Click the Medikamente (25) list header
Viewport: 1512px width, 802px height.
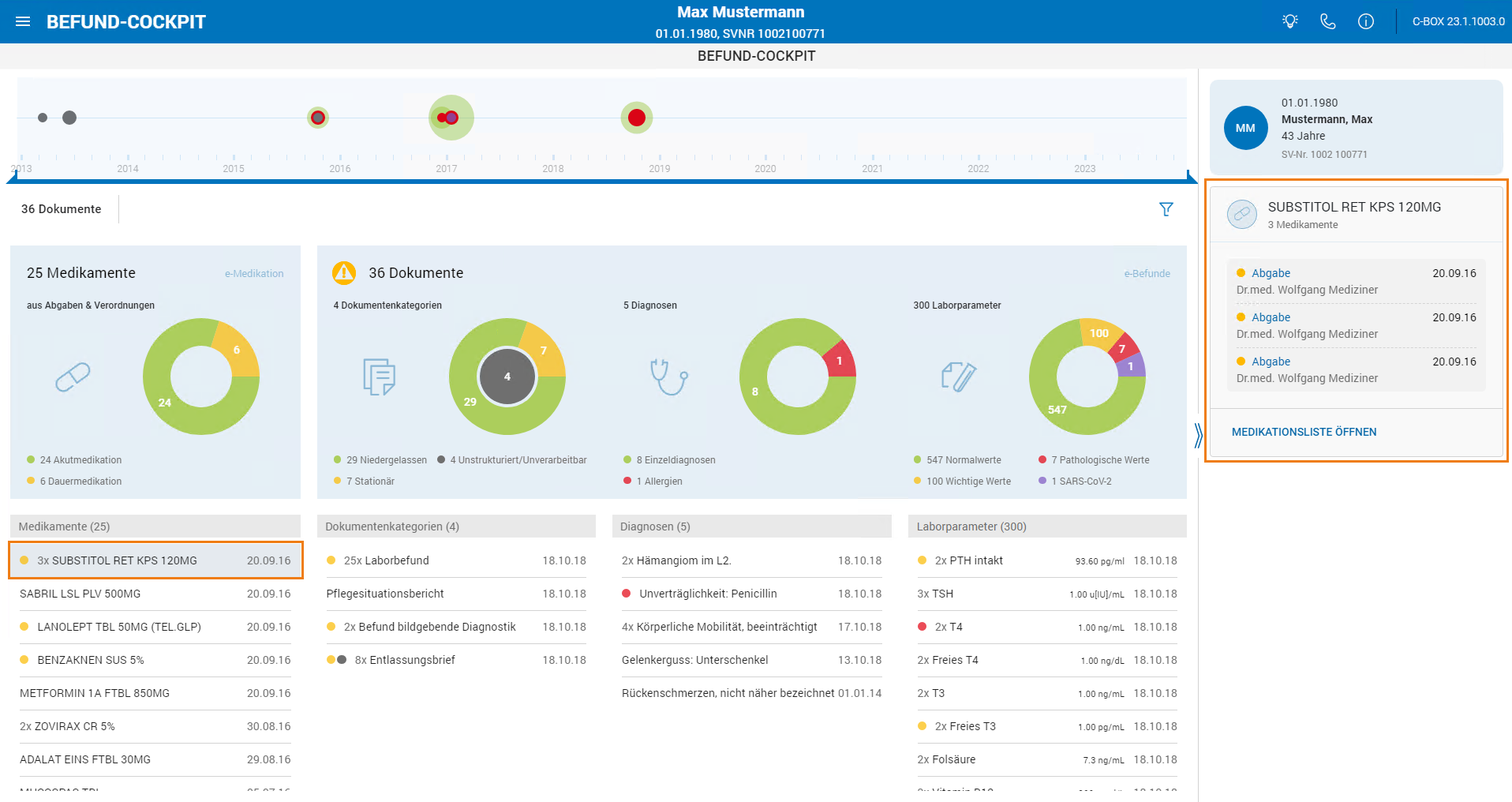point(155,527)
